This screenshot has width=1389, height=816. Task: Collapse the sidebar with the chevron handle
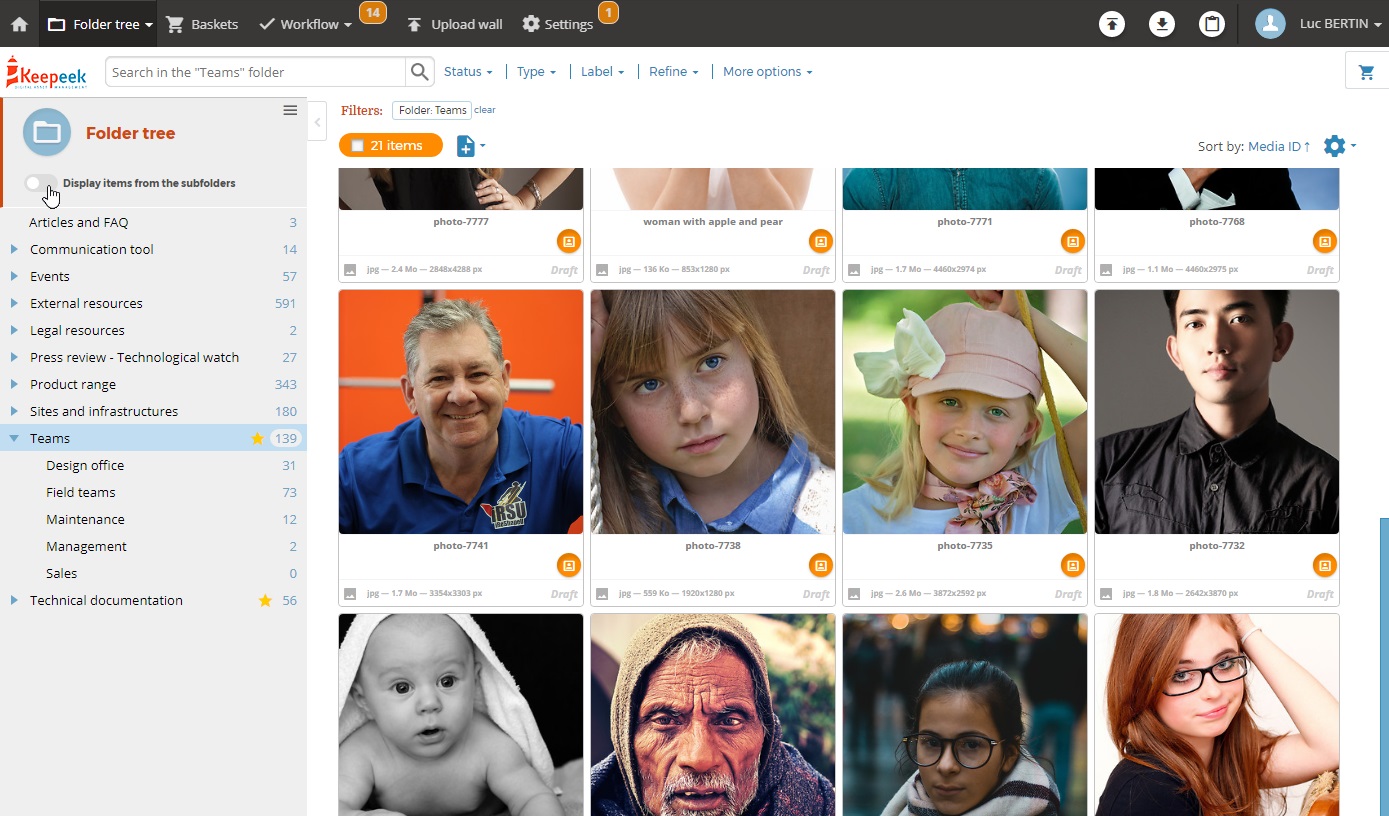point(318,123)
